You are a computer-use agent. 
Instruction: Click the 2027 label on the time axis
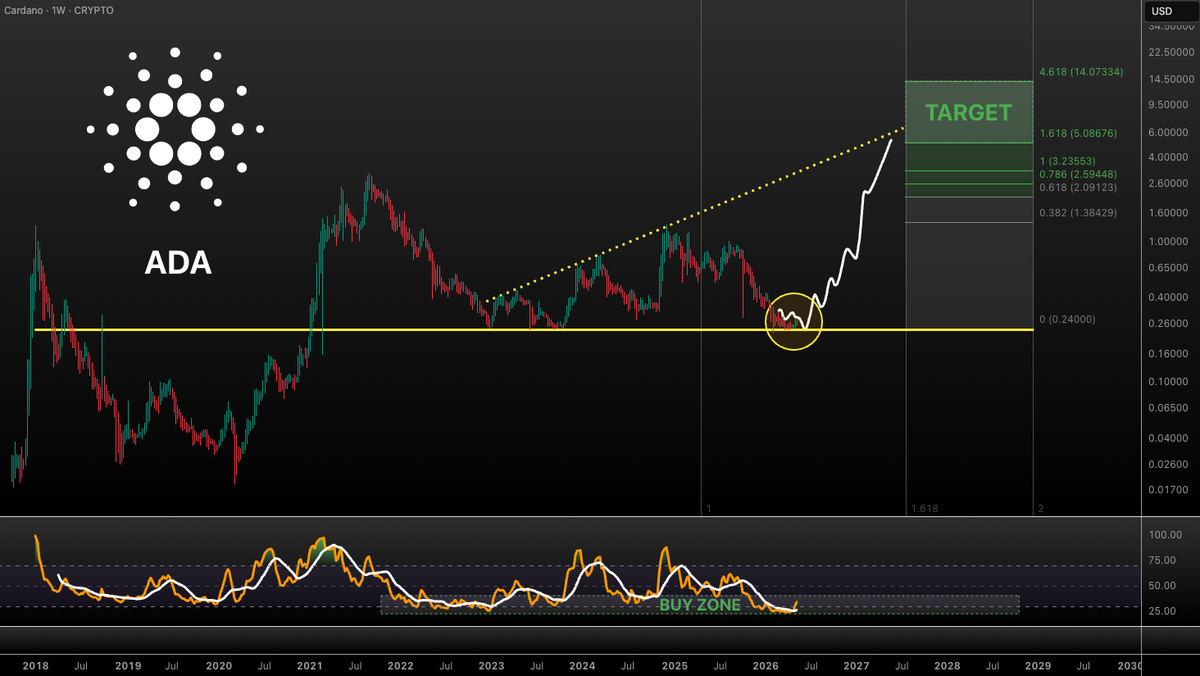coord(857,665)
